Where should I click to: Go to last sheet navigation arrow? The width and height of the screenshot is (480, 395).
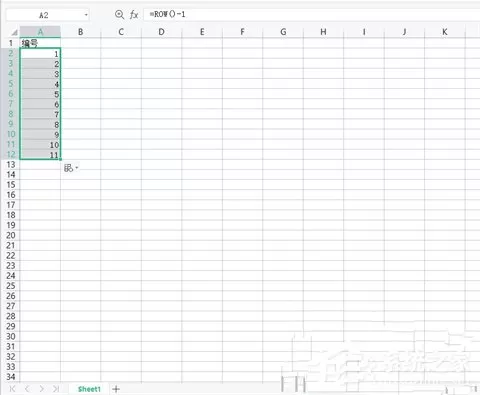[x=56, y=389]
